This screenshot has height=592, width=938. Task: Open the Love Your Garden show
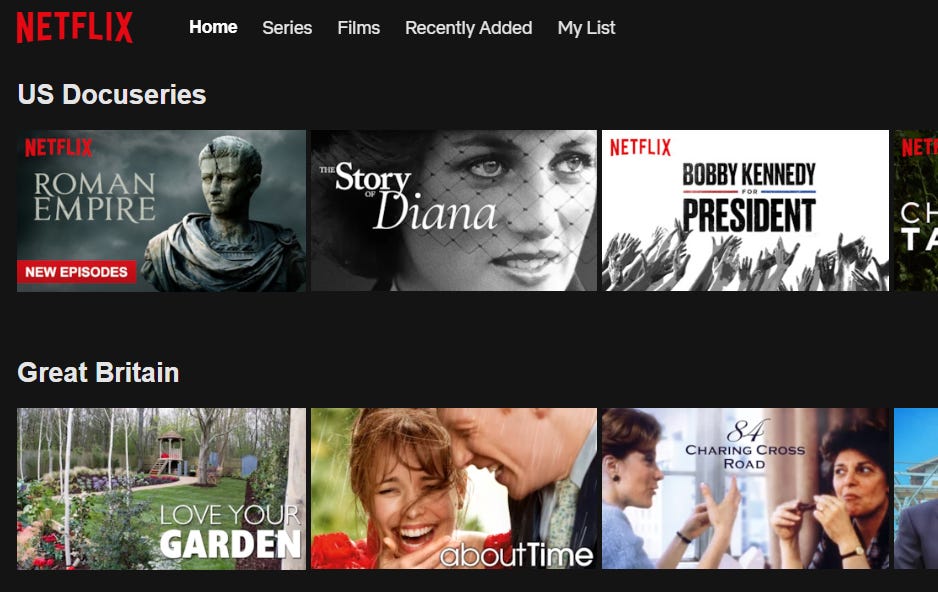(161, 489)
